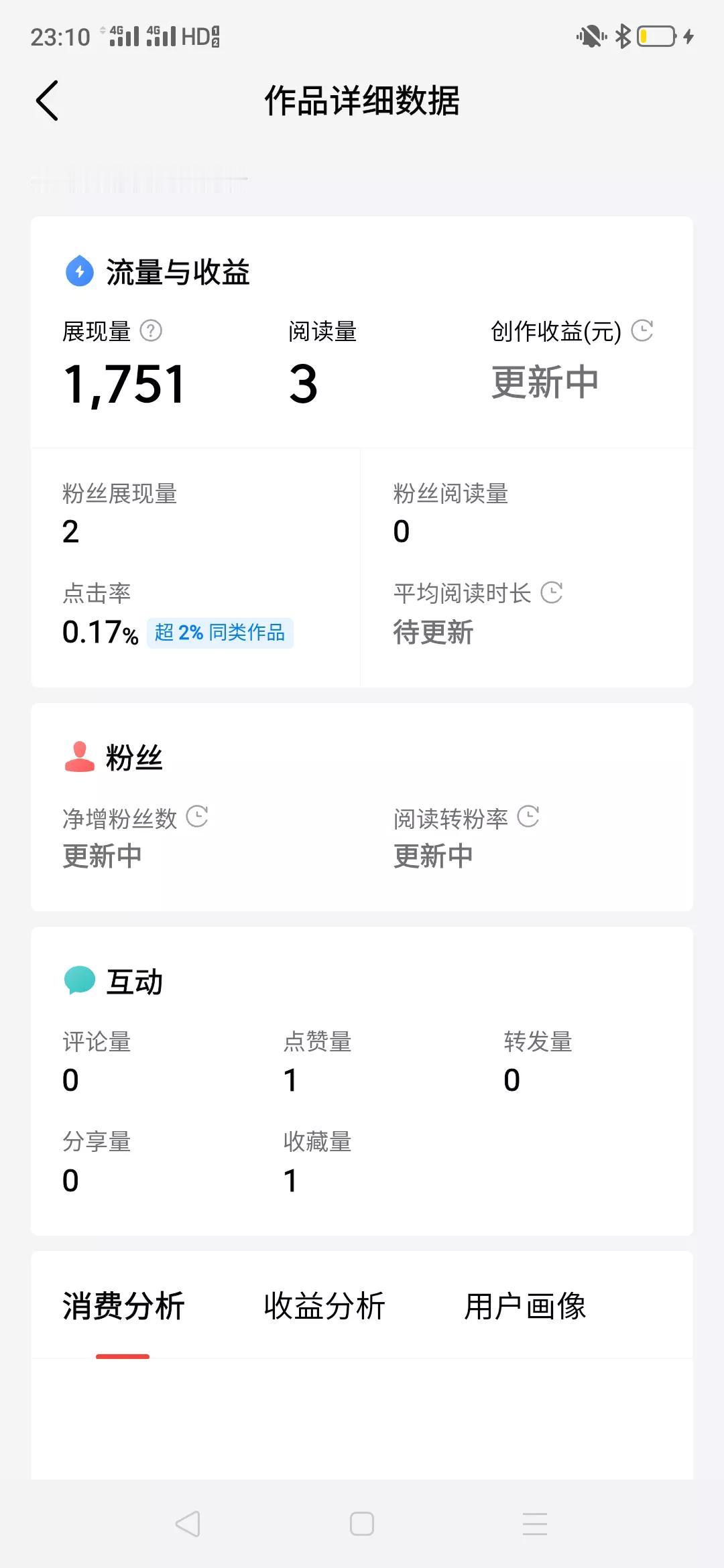Tap the clock icon beside 阅读转粉率

pos(528,816)
